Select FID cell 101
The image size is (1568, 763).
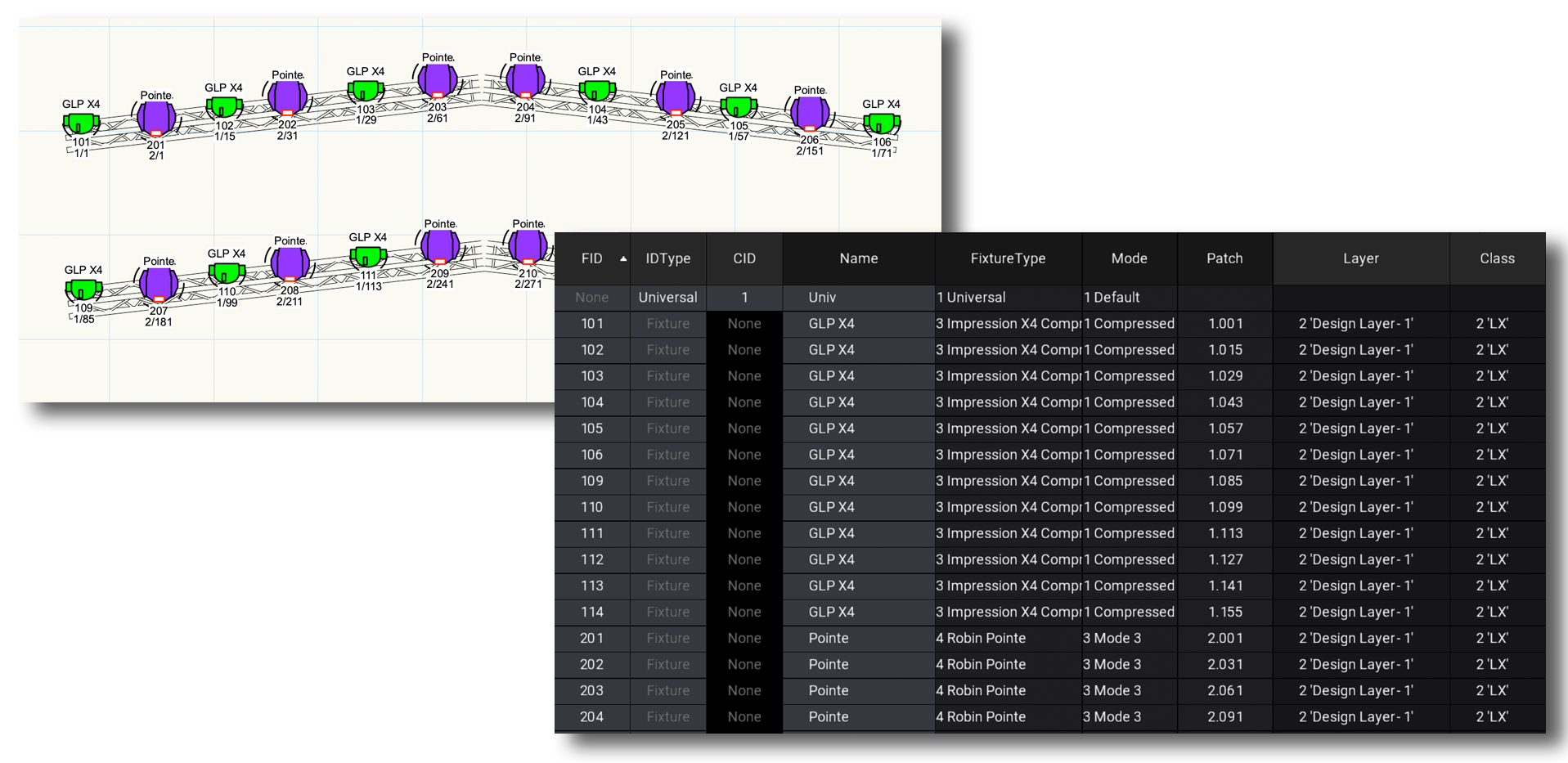592,324
